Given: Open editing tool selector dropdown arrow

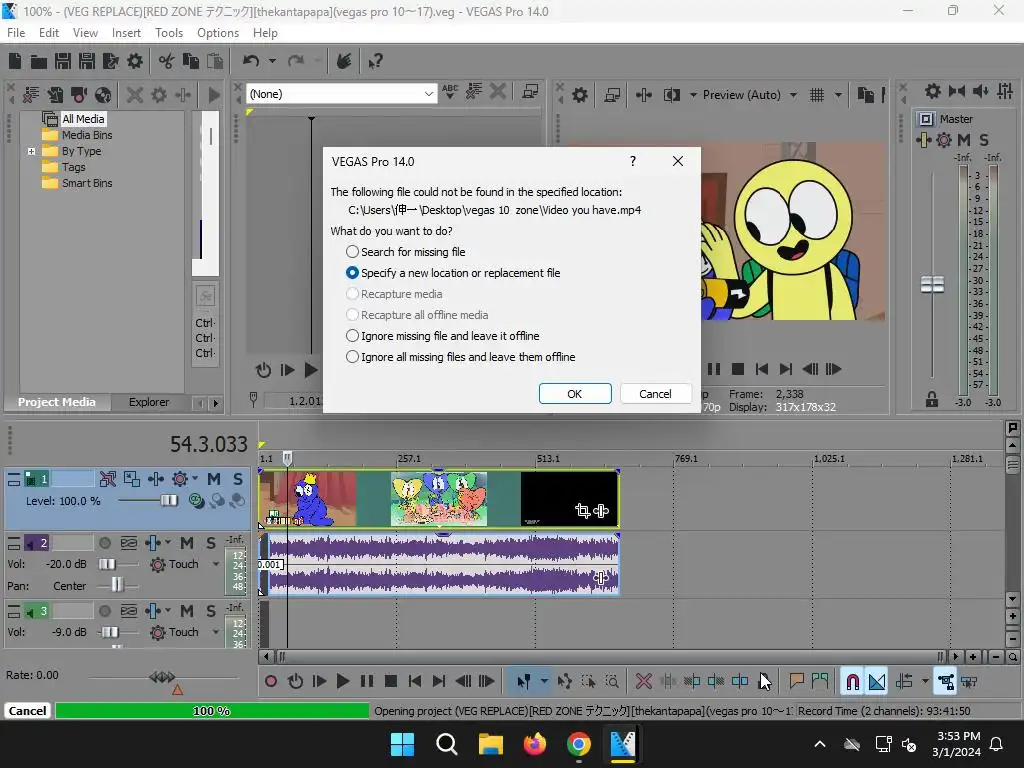Looking at the screenshot, I should (x=544, y=682).
